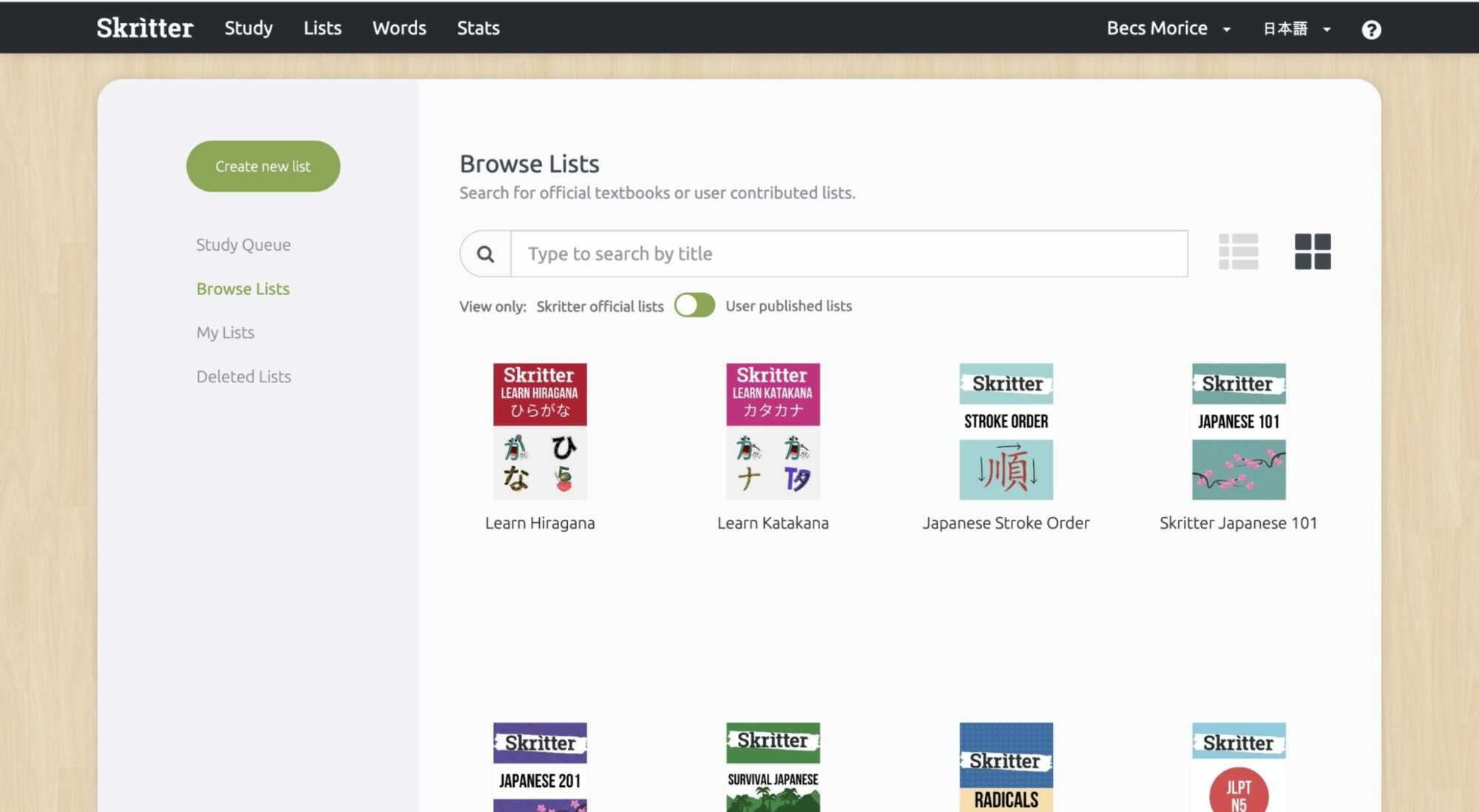Go to Deleted Lists in sidebar
The height and width of the screenshot is (812, 1479).
click(244, 376)
